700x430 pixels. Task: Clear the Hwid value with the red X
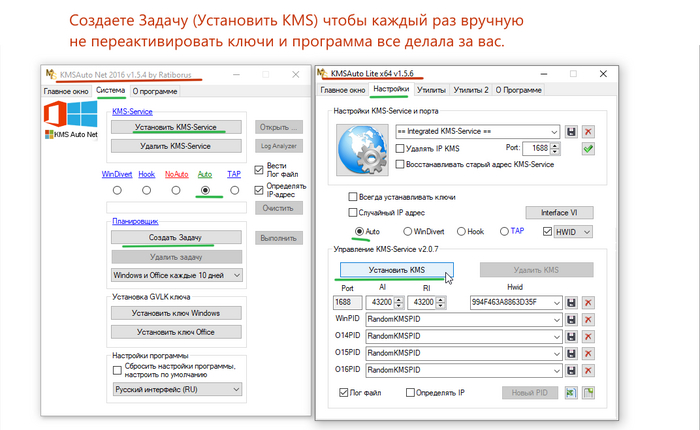click(x=588, y=302)
